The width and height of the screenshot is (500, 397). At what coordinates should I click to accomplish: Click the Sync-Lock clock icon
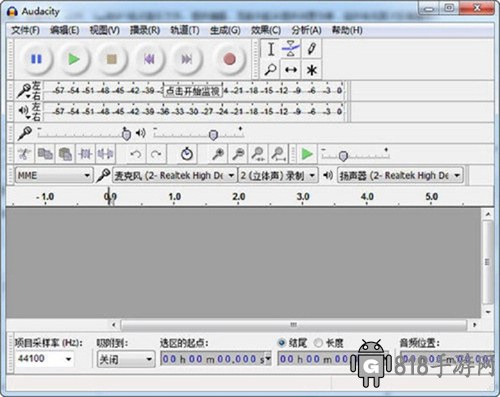pos(187,154)
